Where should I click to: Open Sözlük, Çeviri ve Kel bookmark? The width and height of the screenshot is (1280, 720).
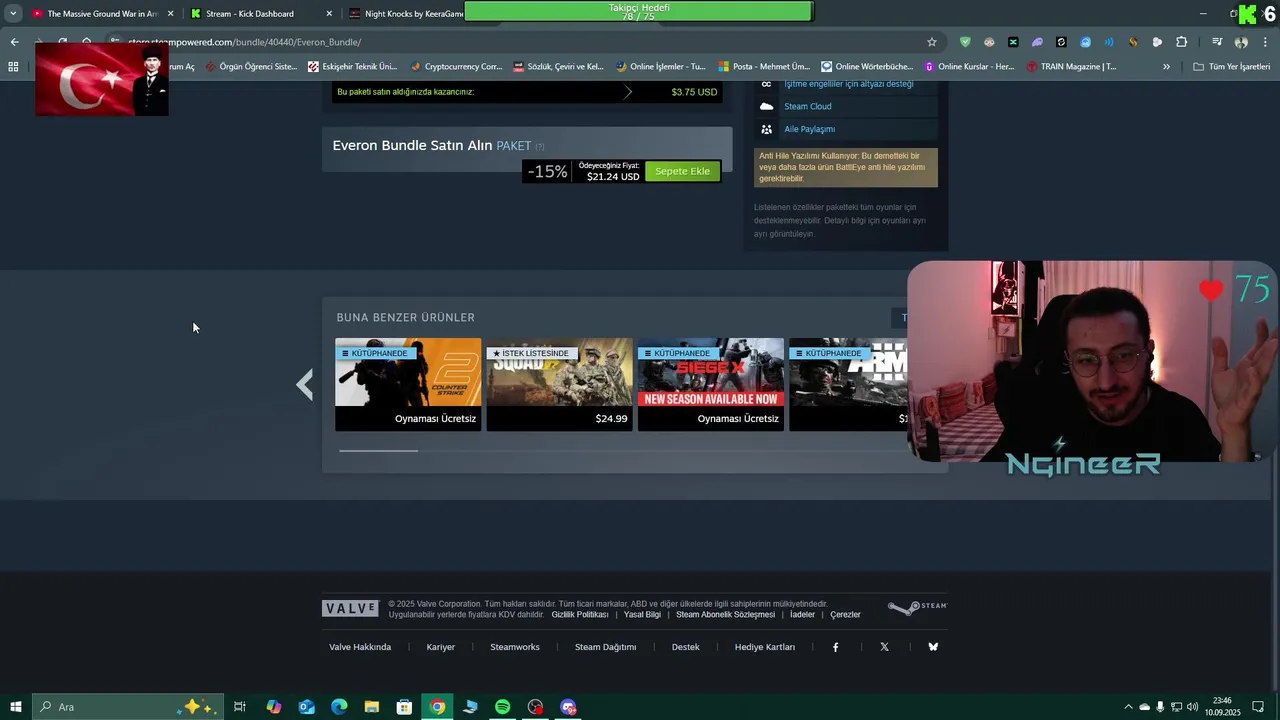[x=558, y=67]
